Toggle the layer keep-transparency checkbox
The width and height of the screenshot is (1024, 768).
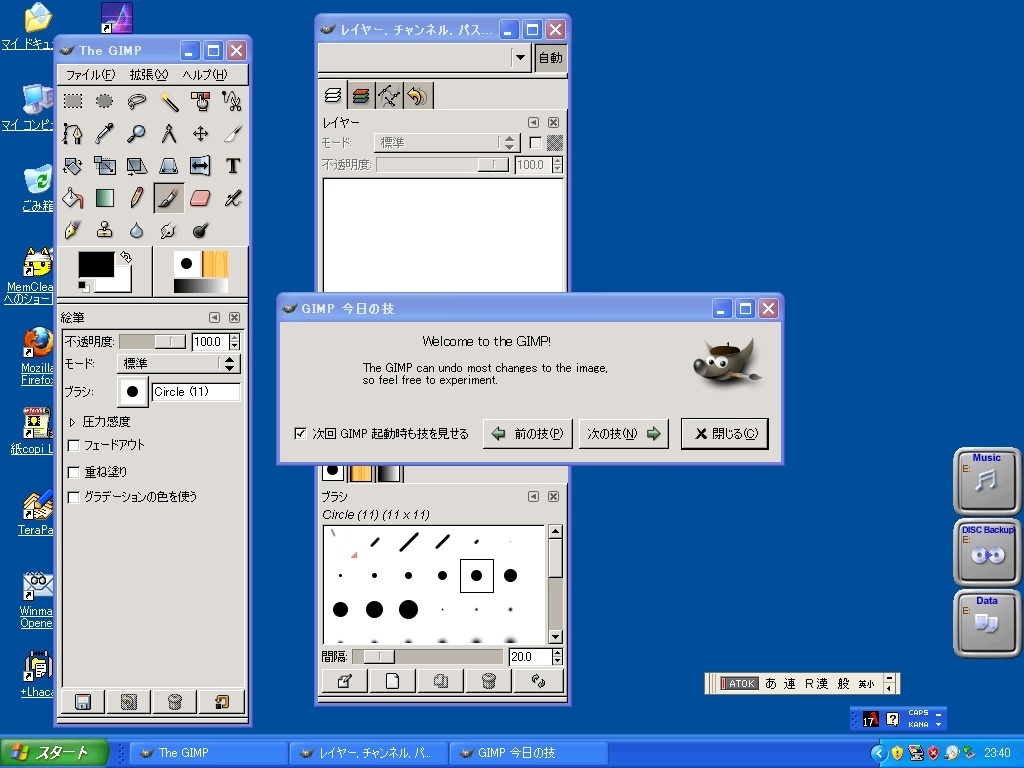(x=536, y=142)
